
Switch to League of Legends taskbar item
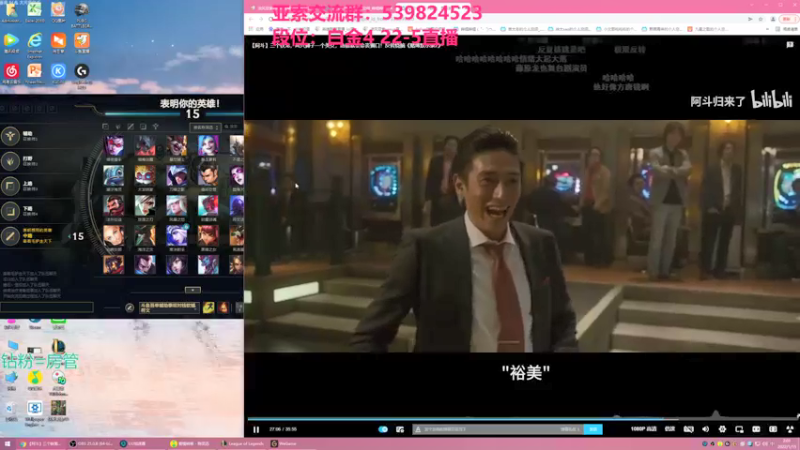242,443
